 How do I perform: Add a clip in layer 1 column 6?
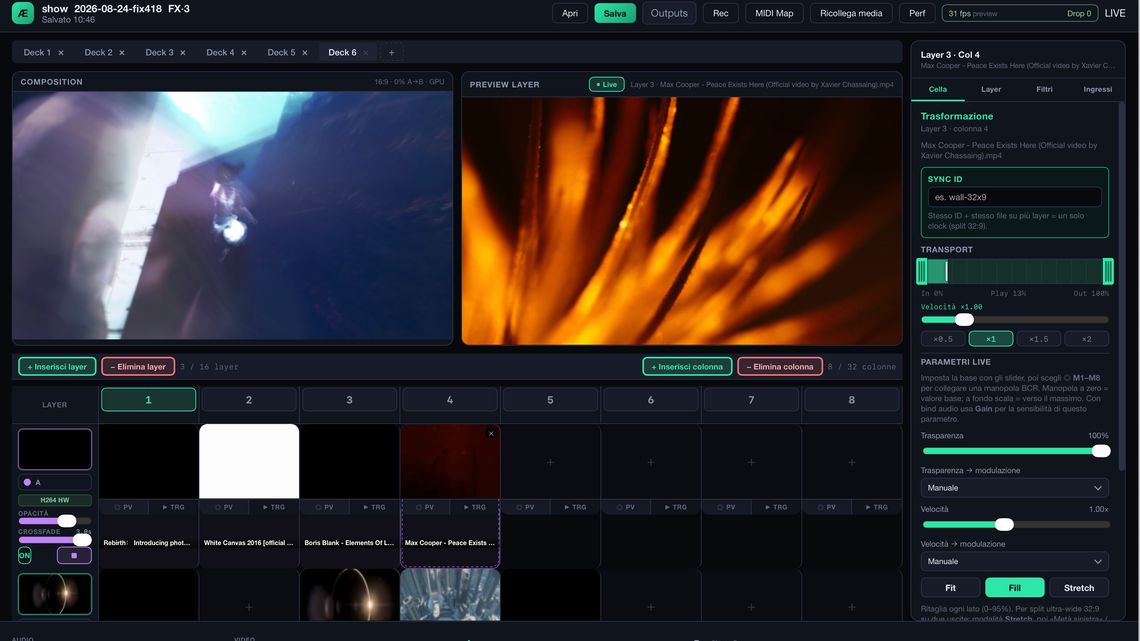click(x=651, y=462)
